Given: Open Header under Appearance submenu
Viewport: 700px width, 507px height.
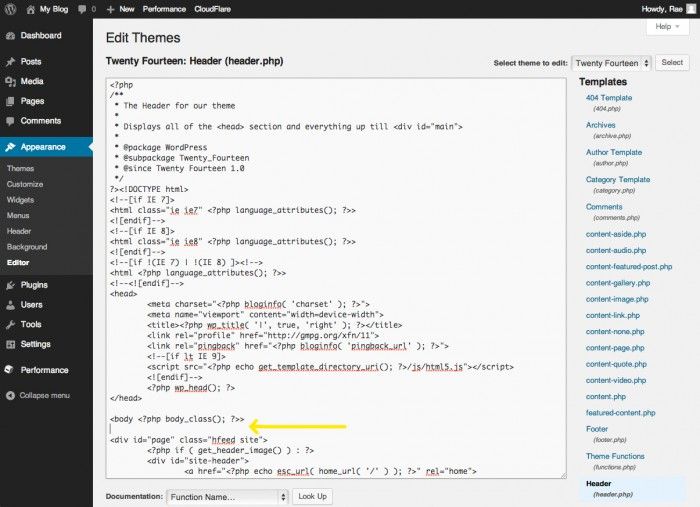Looking at the screenshot, I should (19, 231).
